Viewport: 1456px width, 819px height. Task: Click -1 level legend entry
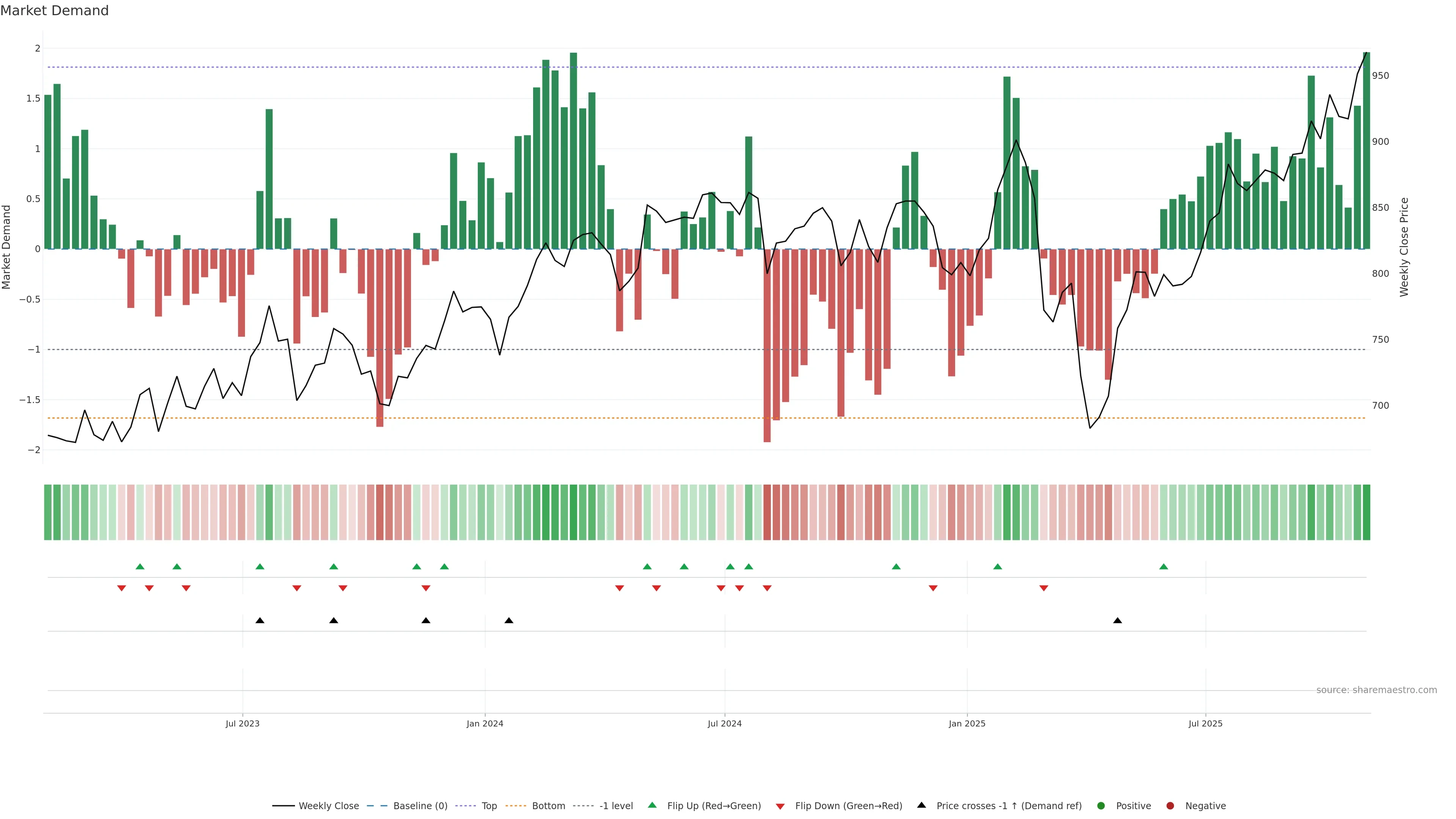point(615,805)
